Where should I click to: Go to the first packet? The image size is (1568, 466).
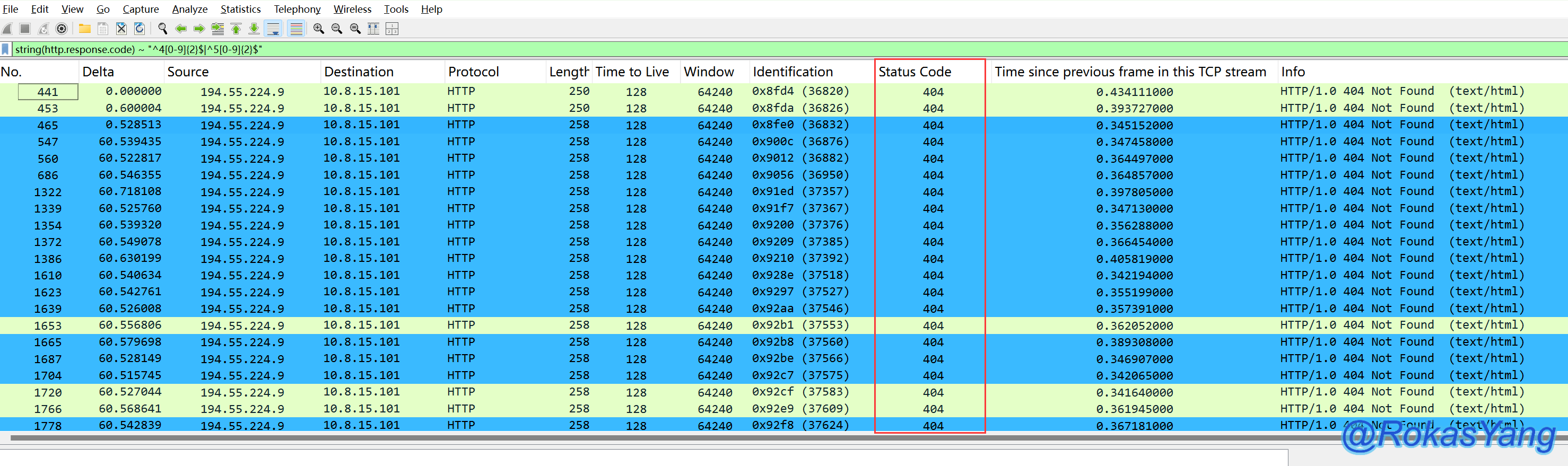tap(236, 29)
